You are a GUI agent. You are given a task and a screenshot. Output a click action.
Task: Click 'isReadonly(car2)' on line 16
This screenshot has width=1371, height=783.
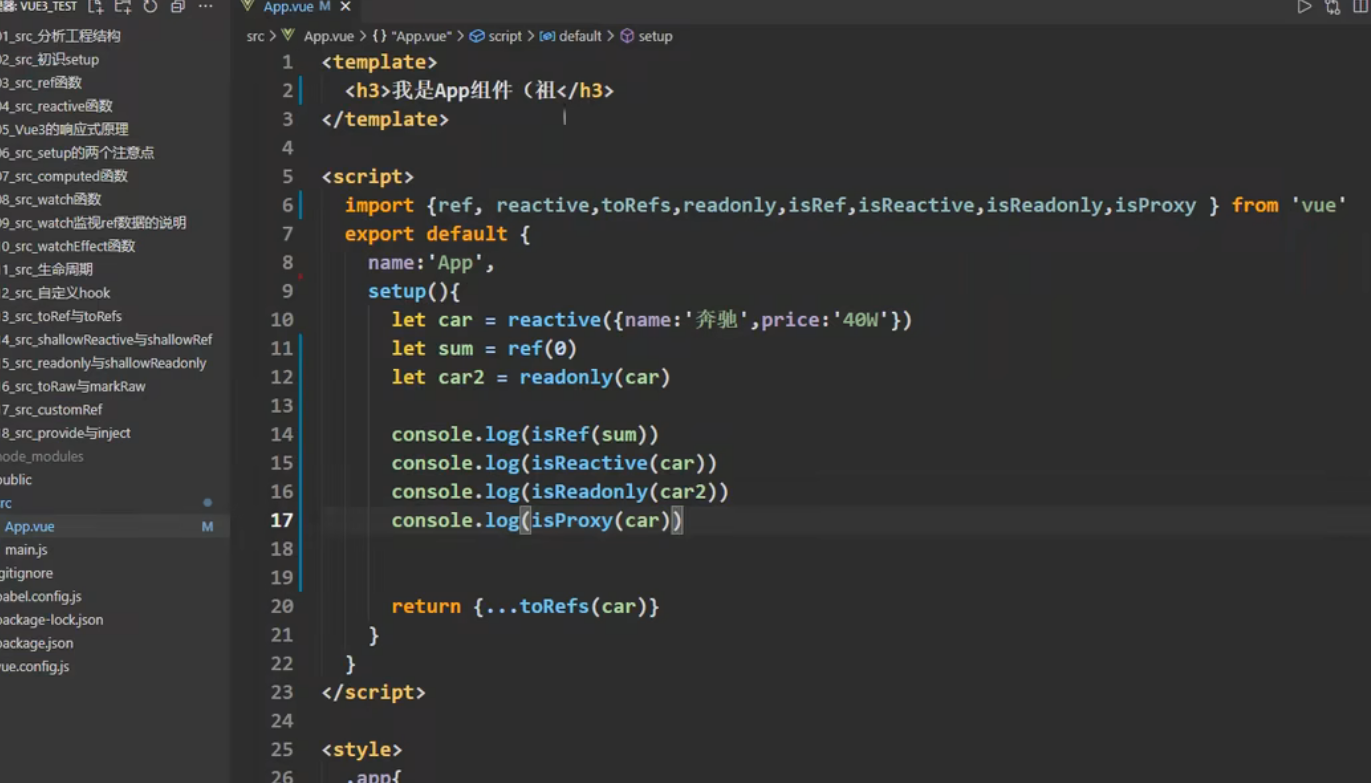point(624,491)
